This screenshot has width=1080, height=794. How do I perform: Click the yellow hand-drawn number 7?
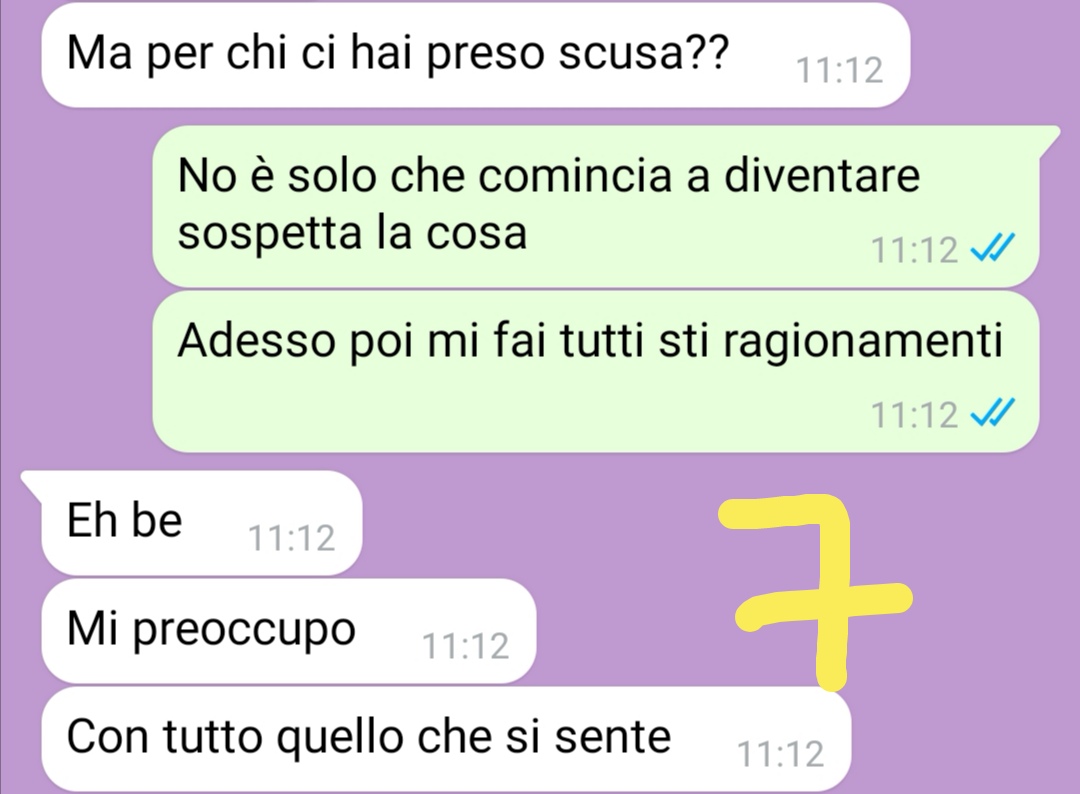click(x=815, y=592)
